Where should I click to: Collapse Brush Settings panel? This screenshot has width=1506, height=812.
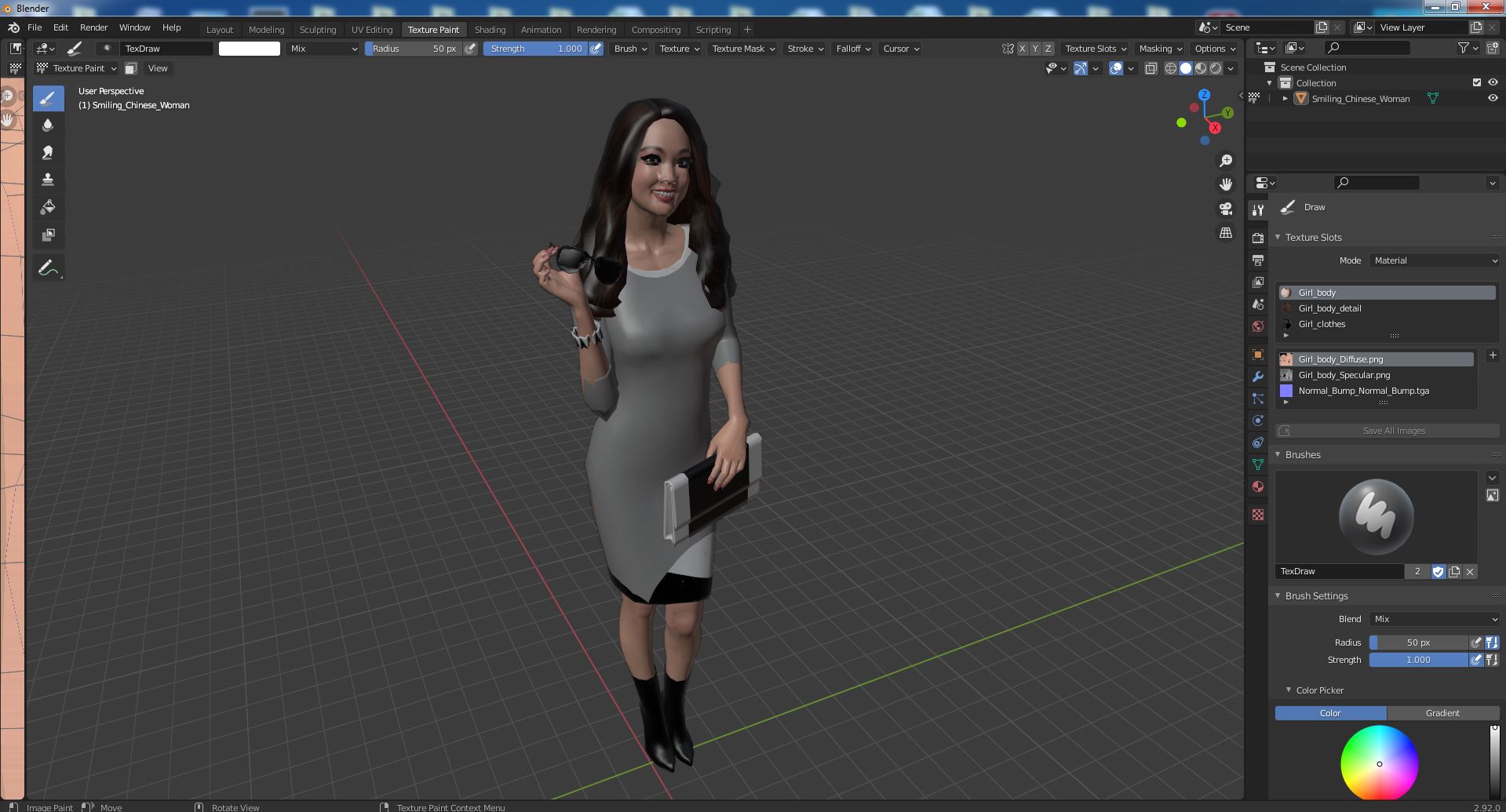tap(1278, 596)
